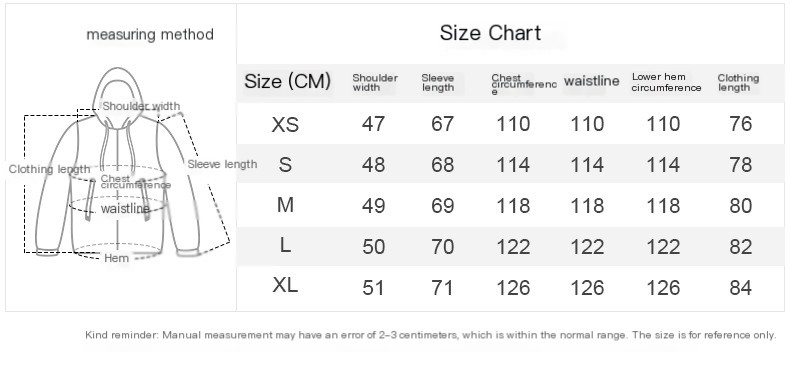
Task: Click the XL clothing length value 84
Action: point(740,288)
